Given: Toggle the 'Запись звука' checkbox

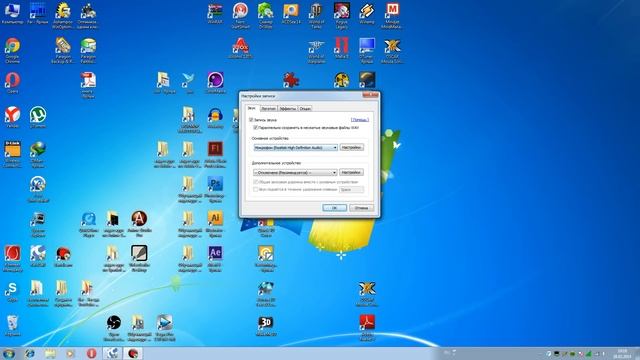Looking at the screenshot, I should point(251,120).
